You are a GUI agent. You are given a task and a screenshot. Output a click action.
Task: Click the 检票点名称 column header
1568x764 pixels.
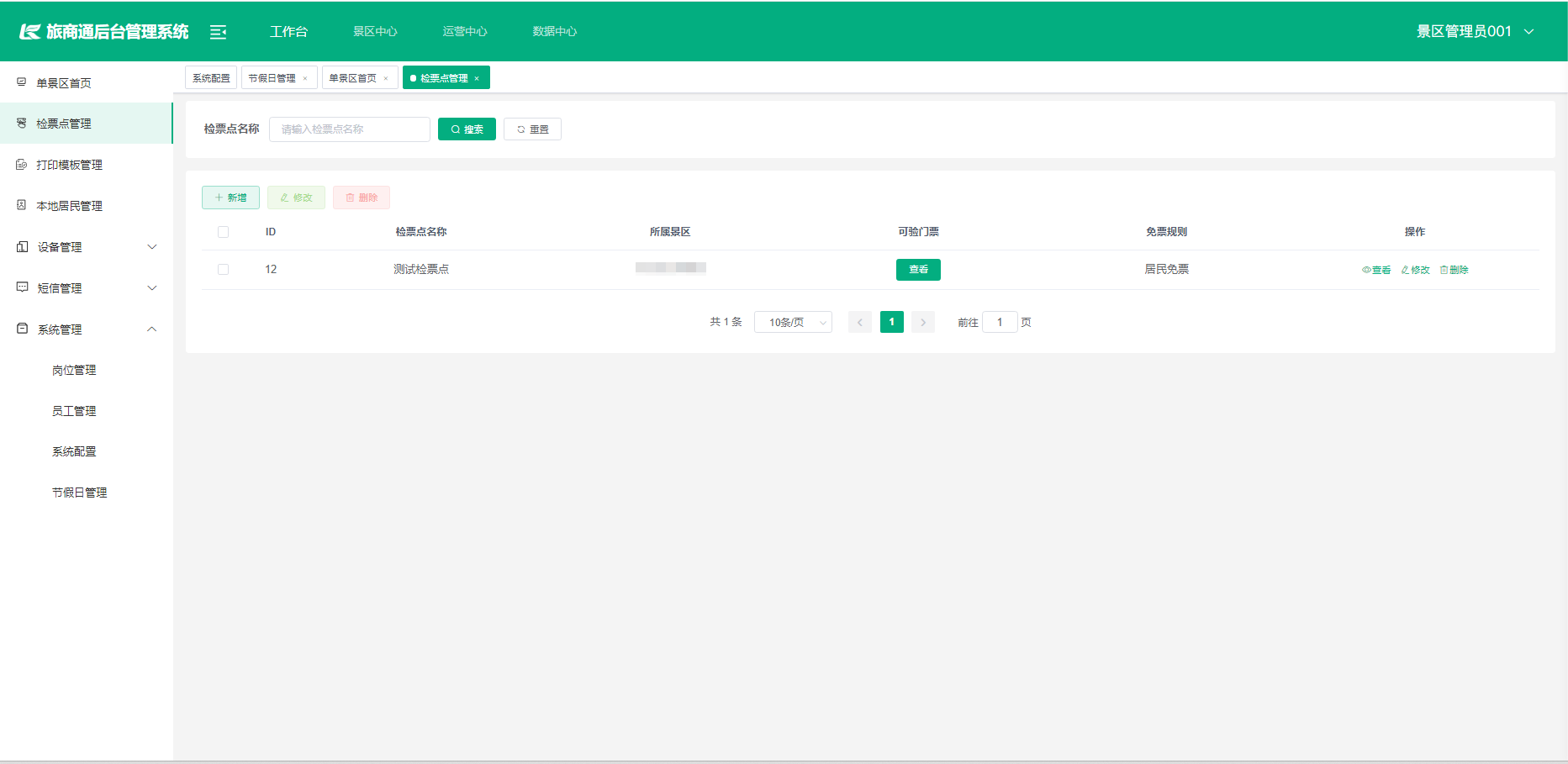(421, 232)
